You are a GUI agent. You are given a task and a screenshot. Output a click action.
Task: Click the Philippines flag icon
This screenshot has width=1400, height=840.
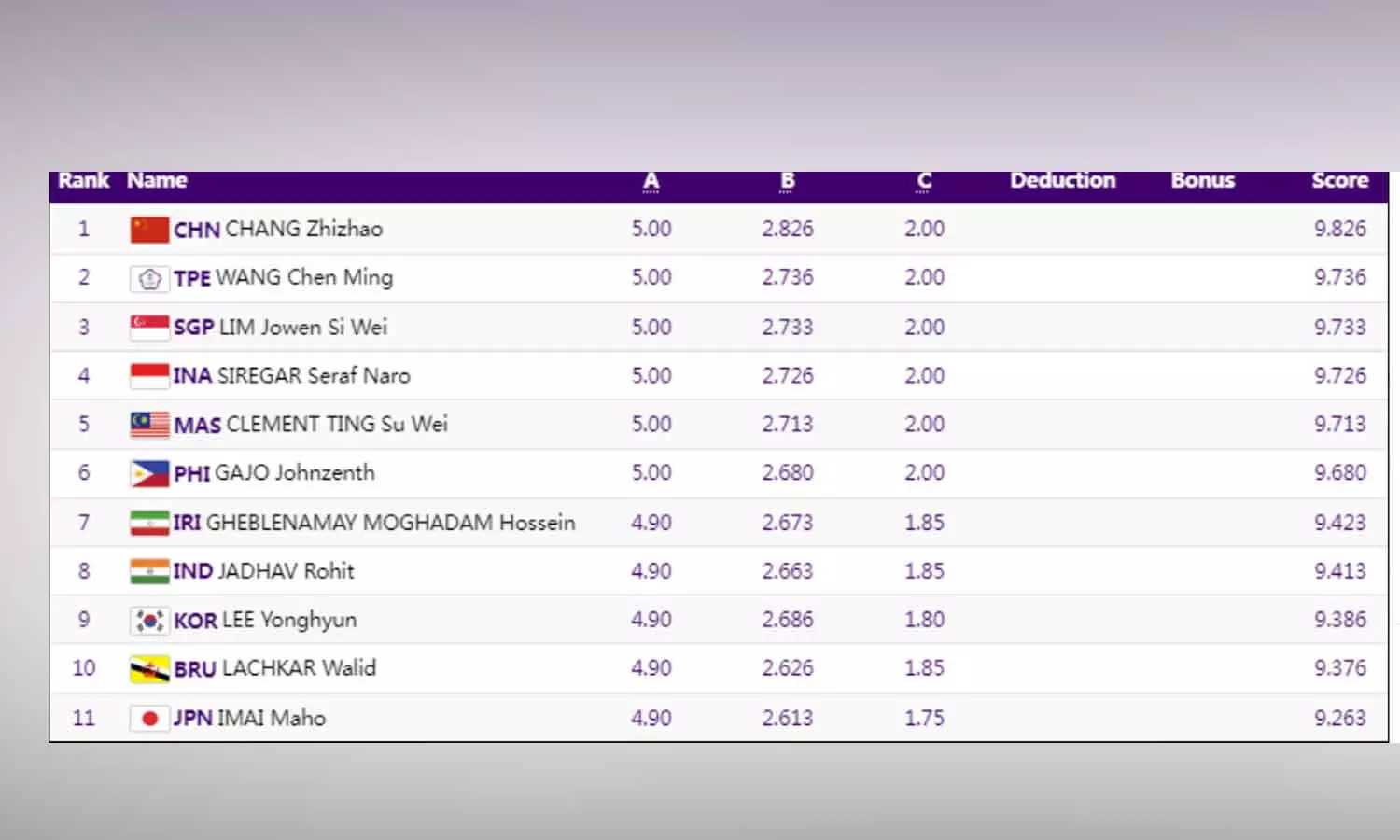point(149,473)
